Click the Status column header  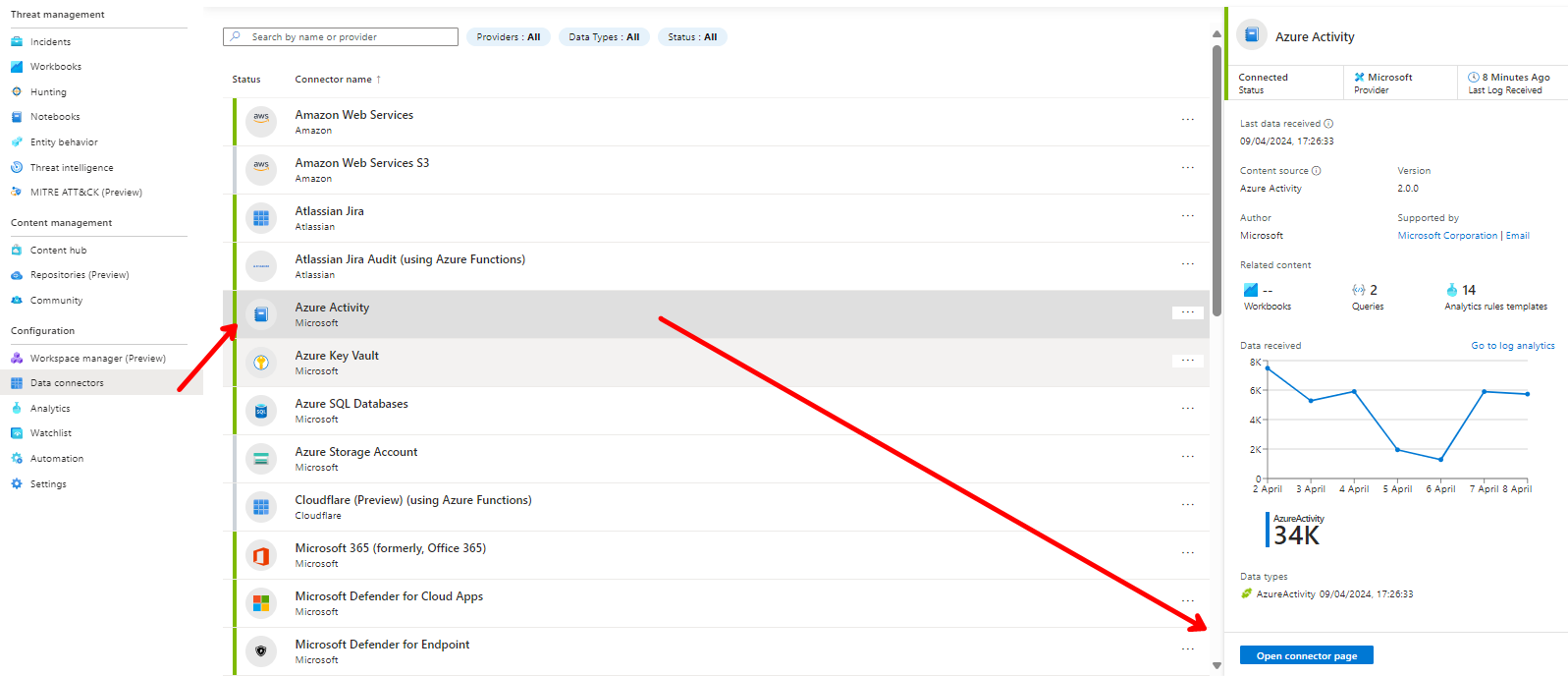click(246, 80)
